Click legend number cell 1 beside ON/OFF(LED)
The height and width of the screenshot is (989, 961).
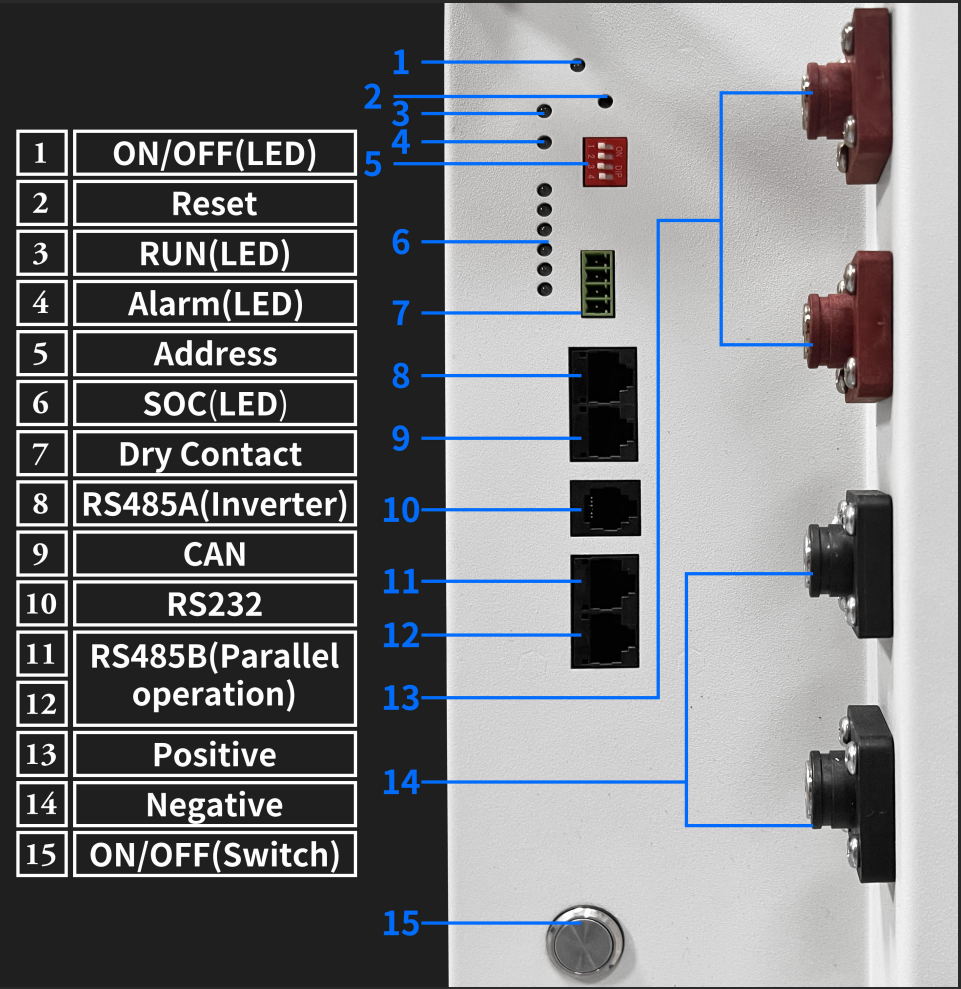click(42, 153)
